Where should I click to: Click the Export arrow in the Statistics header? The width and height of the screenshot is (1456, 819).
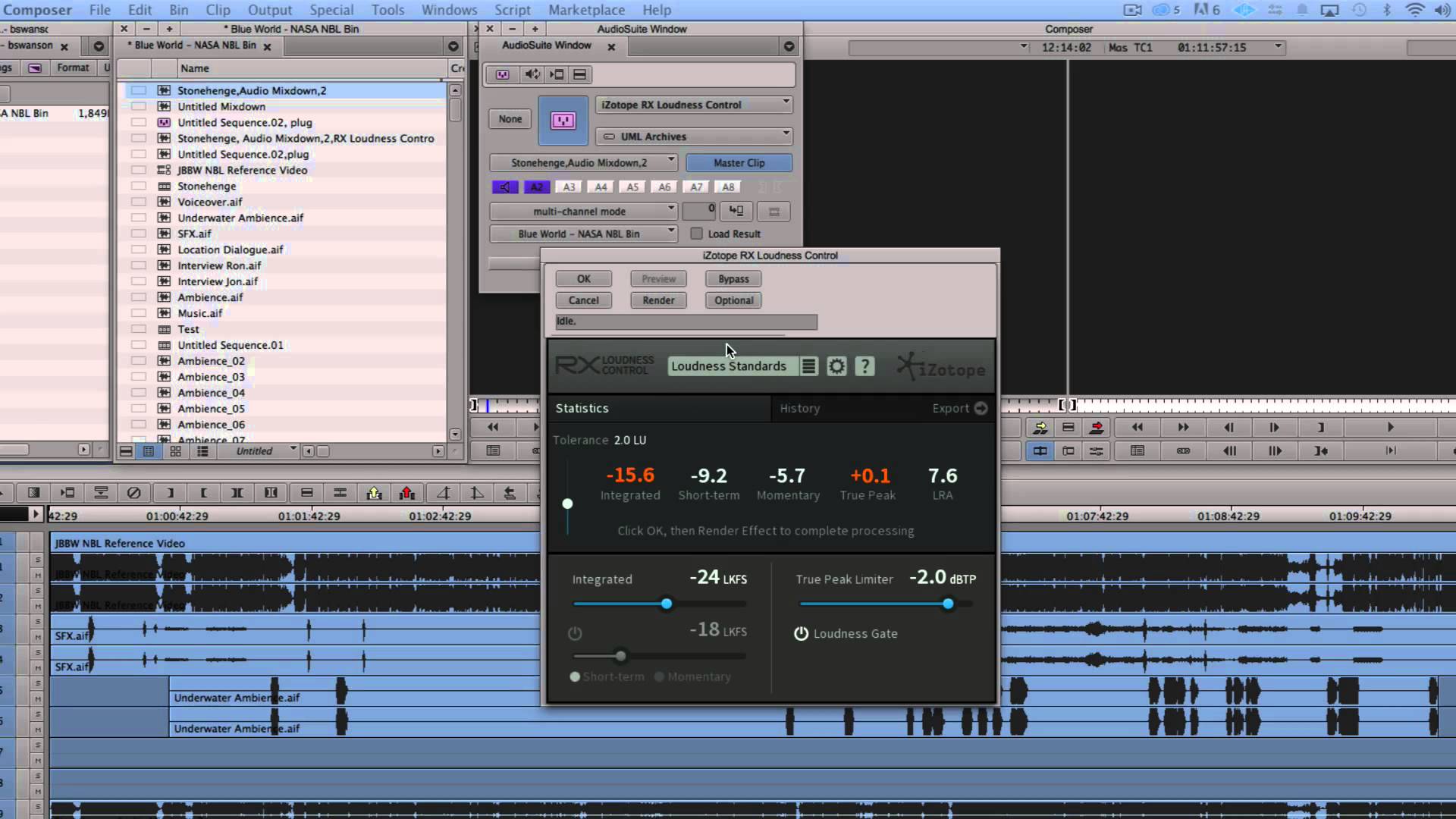tap(981, 408)
